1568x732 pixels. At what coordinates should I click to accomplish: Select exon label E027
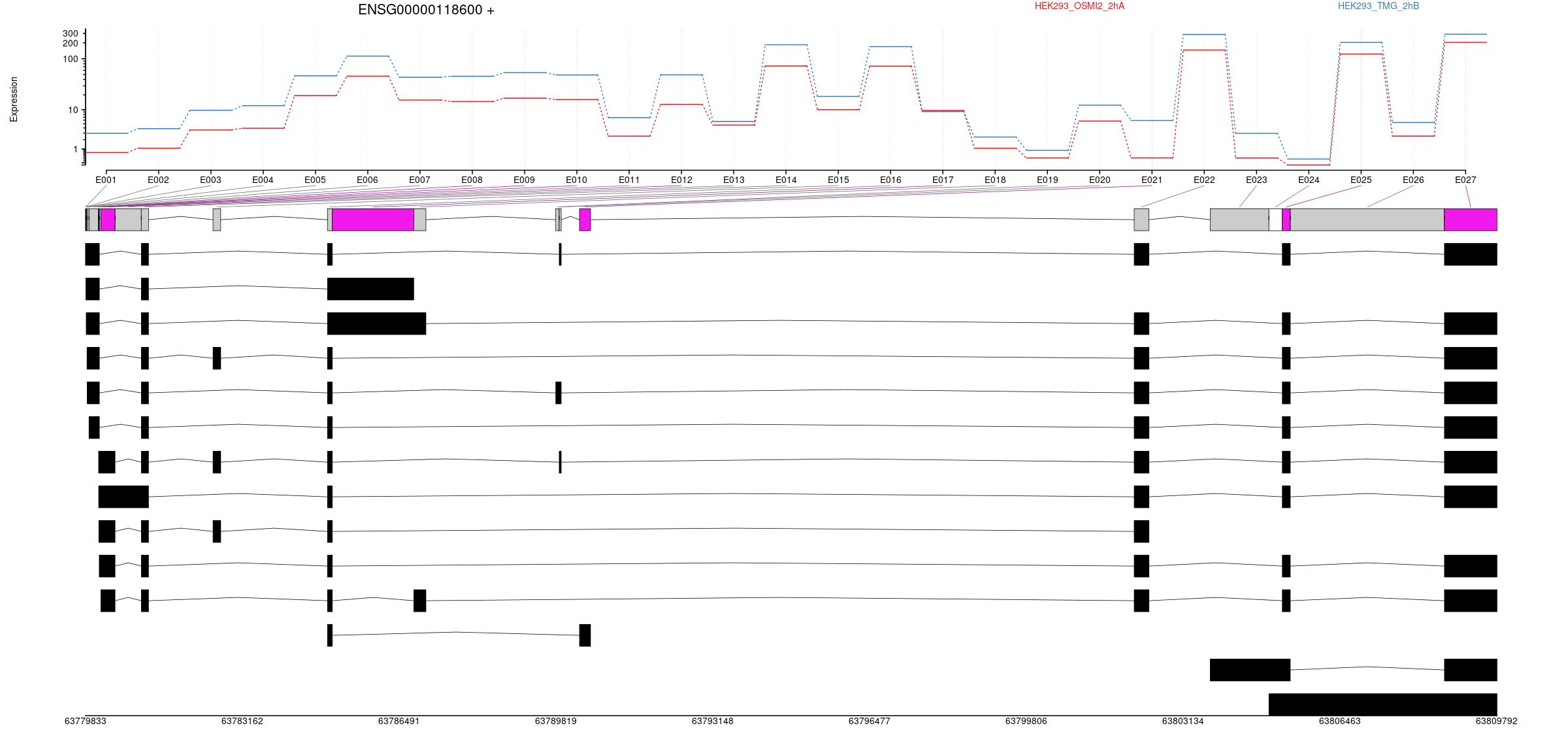click(x=1465, y=180)
